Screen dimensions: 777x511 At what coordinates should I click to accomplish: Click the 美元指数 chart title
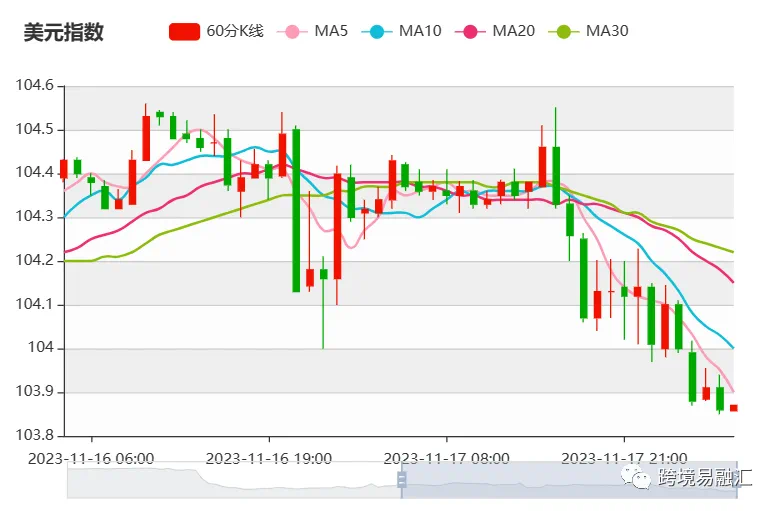[63, 32]
